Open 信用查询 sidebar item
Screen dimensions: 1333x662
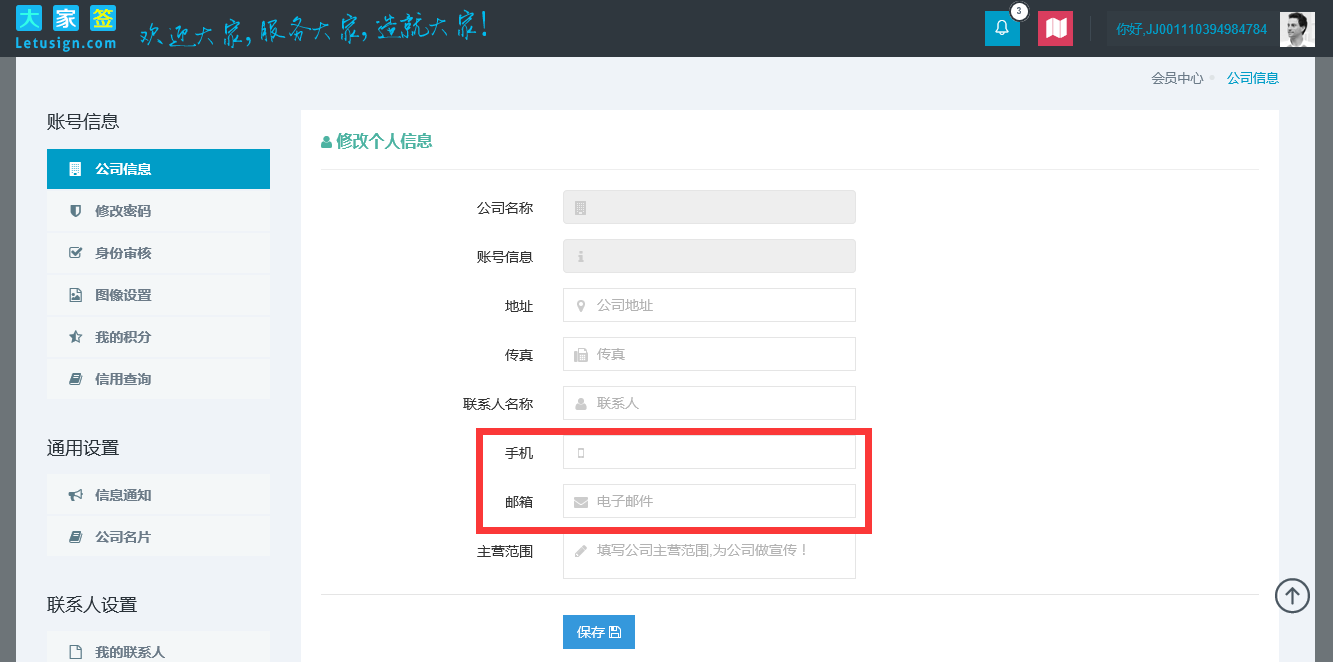click(158, 379)
